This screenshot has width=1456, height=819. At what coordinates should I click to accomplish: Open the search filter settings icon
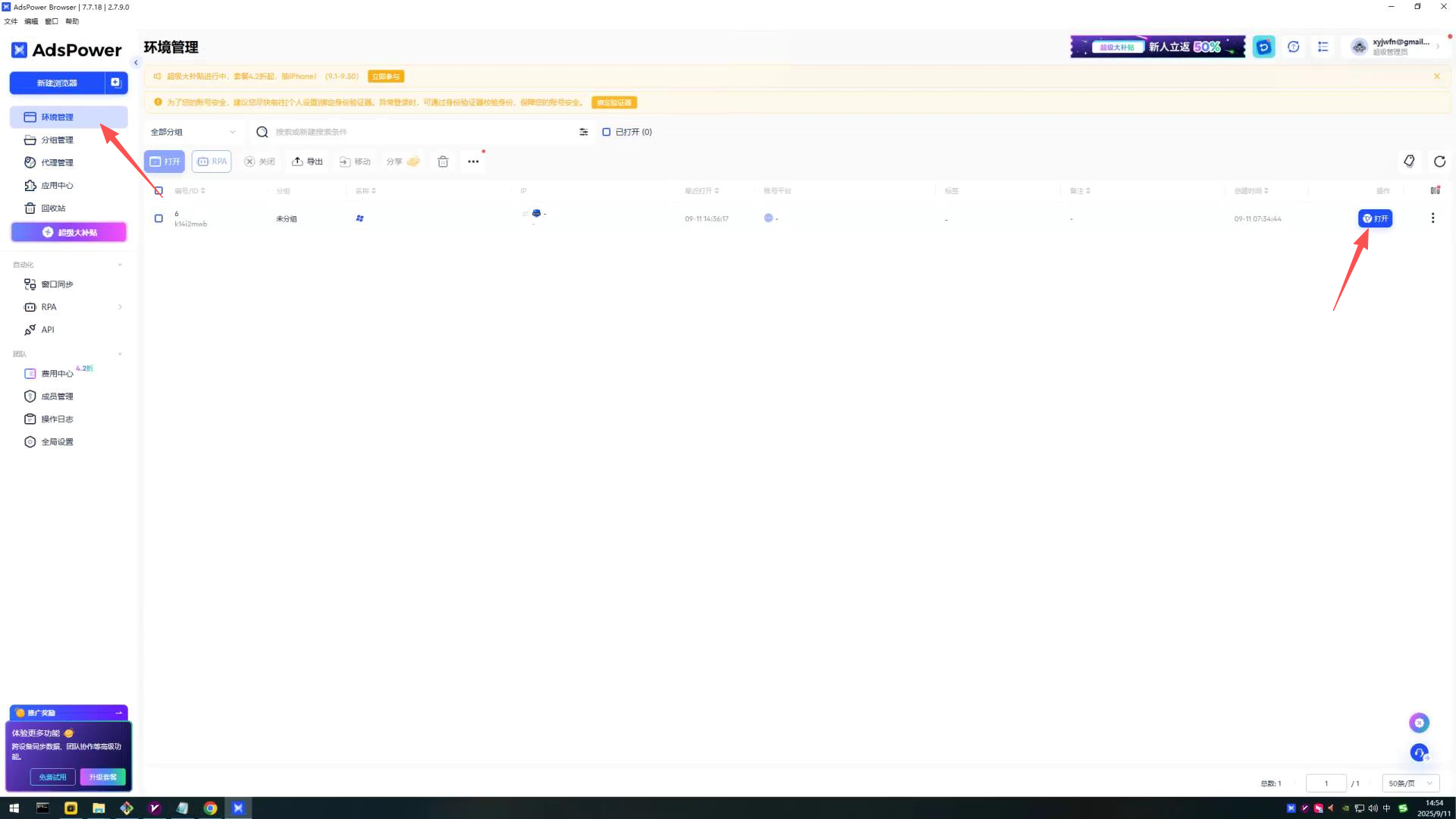(583, 132)
